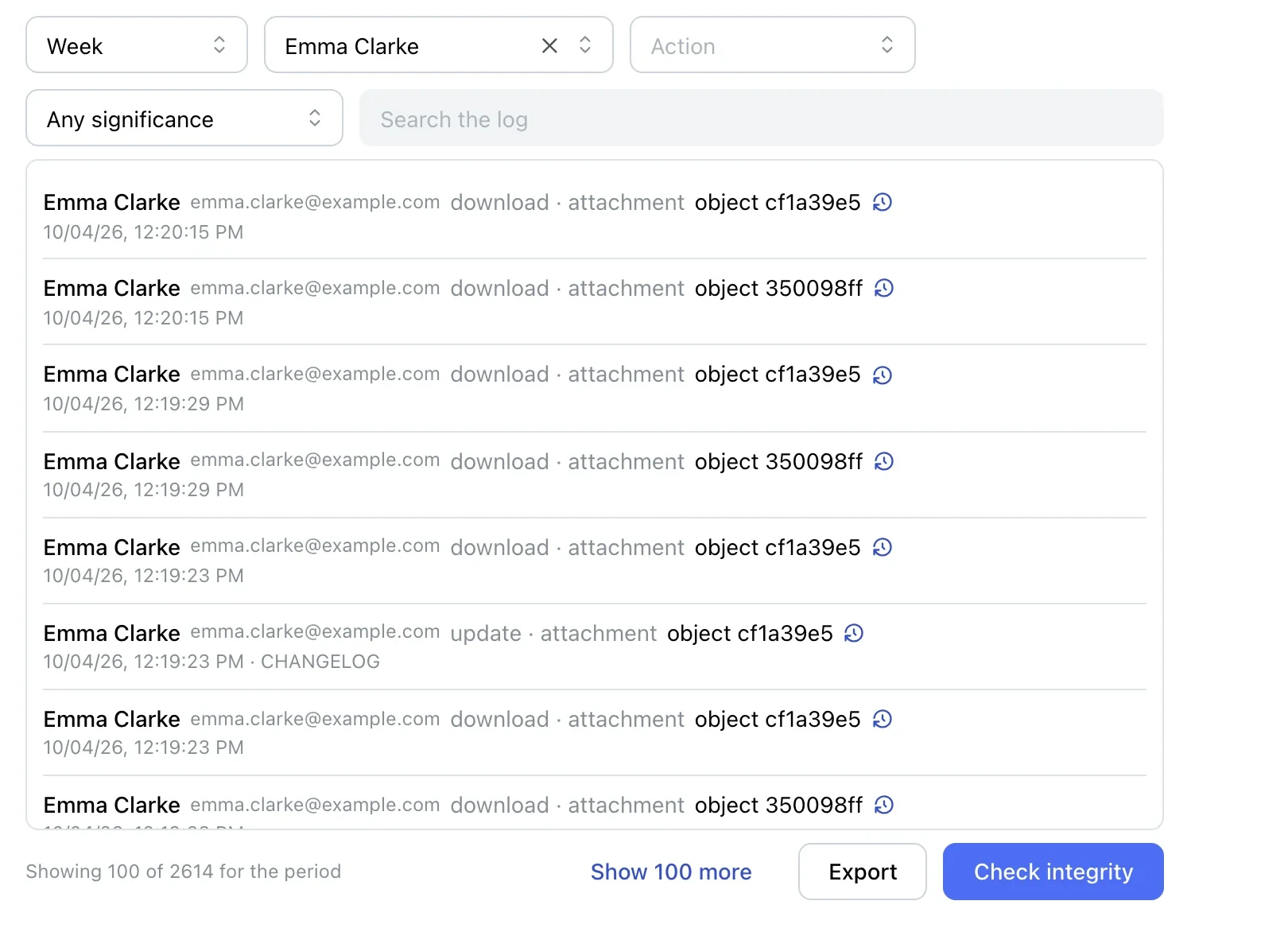Focus the Search the log field
This screenshot has height=932, width=1288.
tap(761, 118)
